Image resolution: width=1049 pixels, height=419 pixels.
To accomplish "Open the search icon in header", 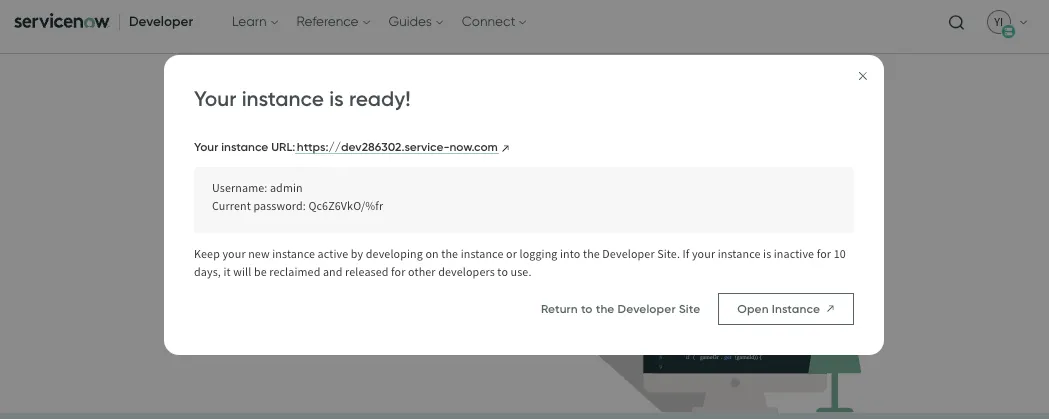I will 956,23.
